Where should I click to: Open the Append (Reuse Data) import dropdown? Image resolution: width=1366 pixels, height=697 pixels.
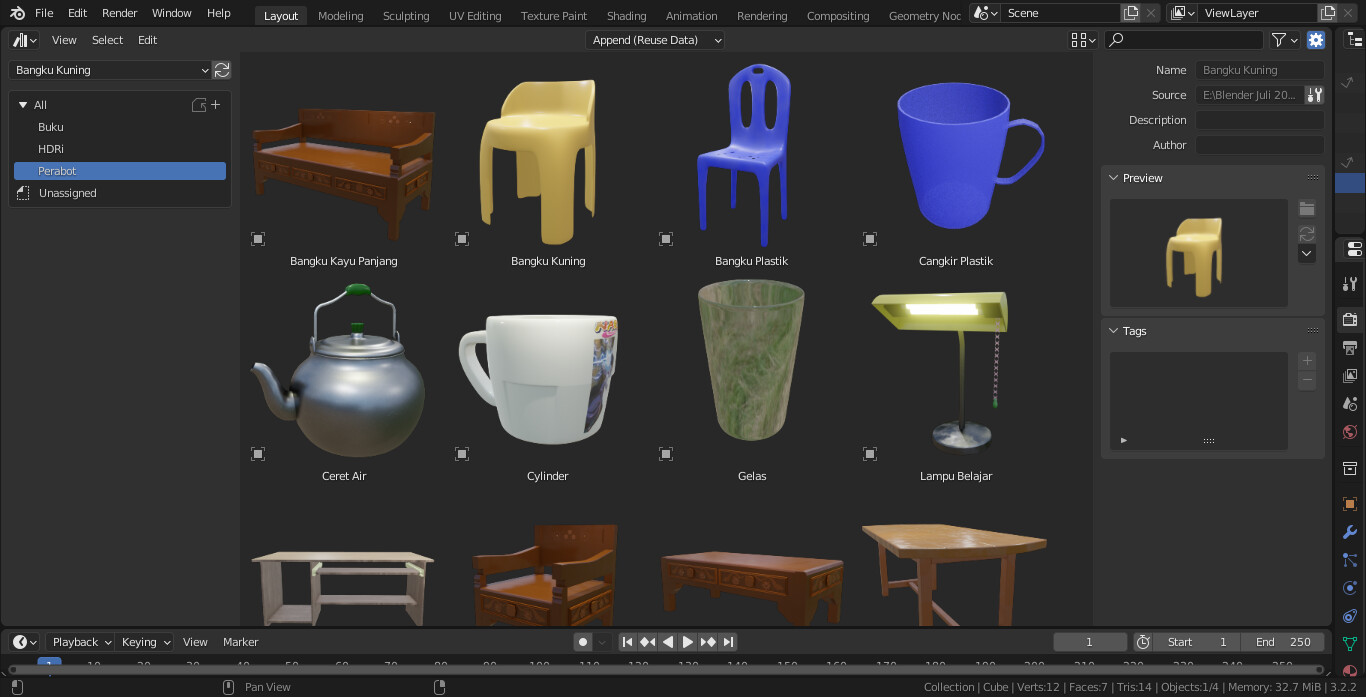tap(655, 40)
